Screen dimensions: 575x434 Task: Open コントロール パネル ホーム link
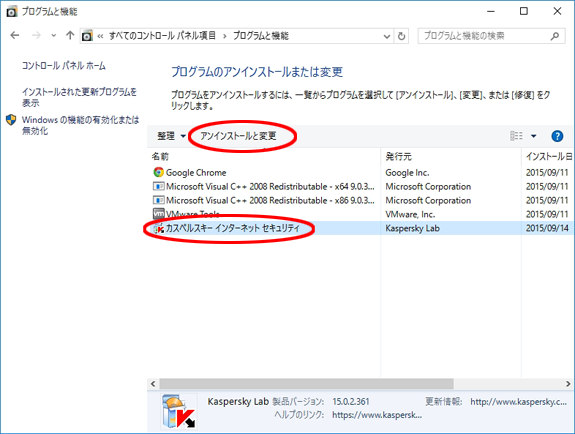point(64,66)
